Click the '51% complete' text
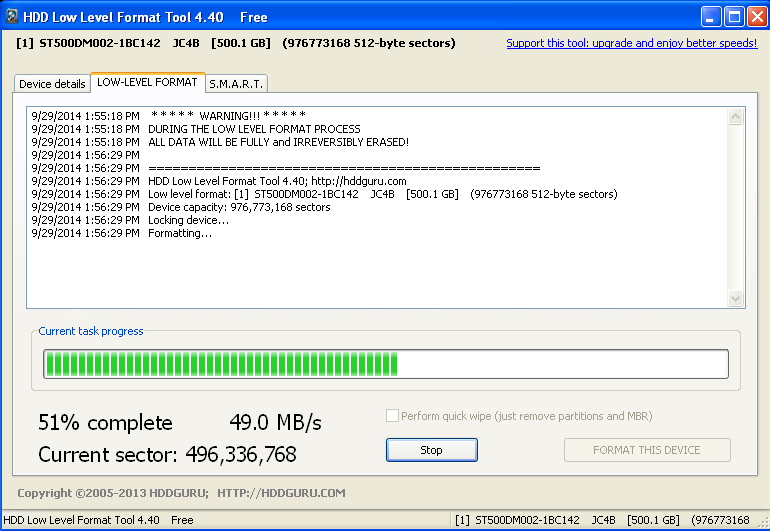This screenshot has height=531, width=770. pyautogui.click(x=105, y=422)
